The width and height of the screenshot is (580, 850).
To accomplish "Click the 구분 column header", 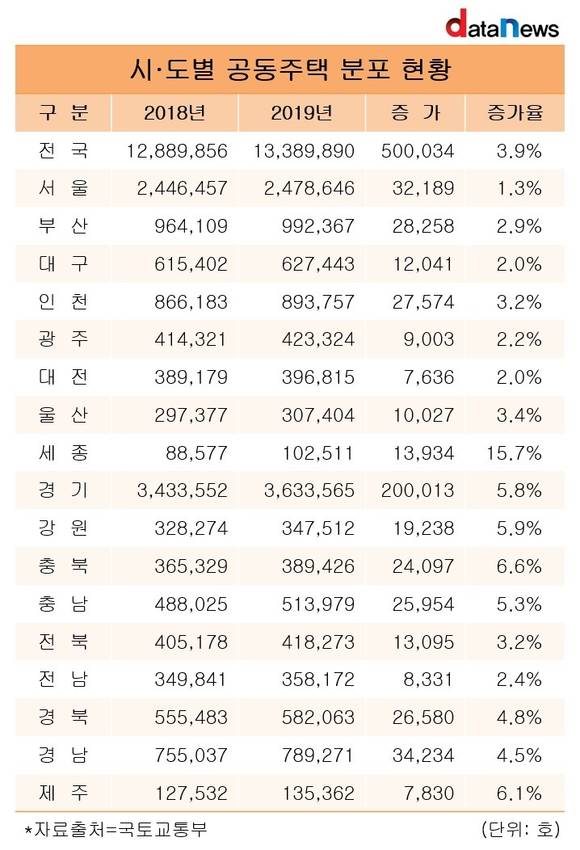I will (63, 113).
